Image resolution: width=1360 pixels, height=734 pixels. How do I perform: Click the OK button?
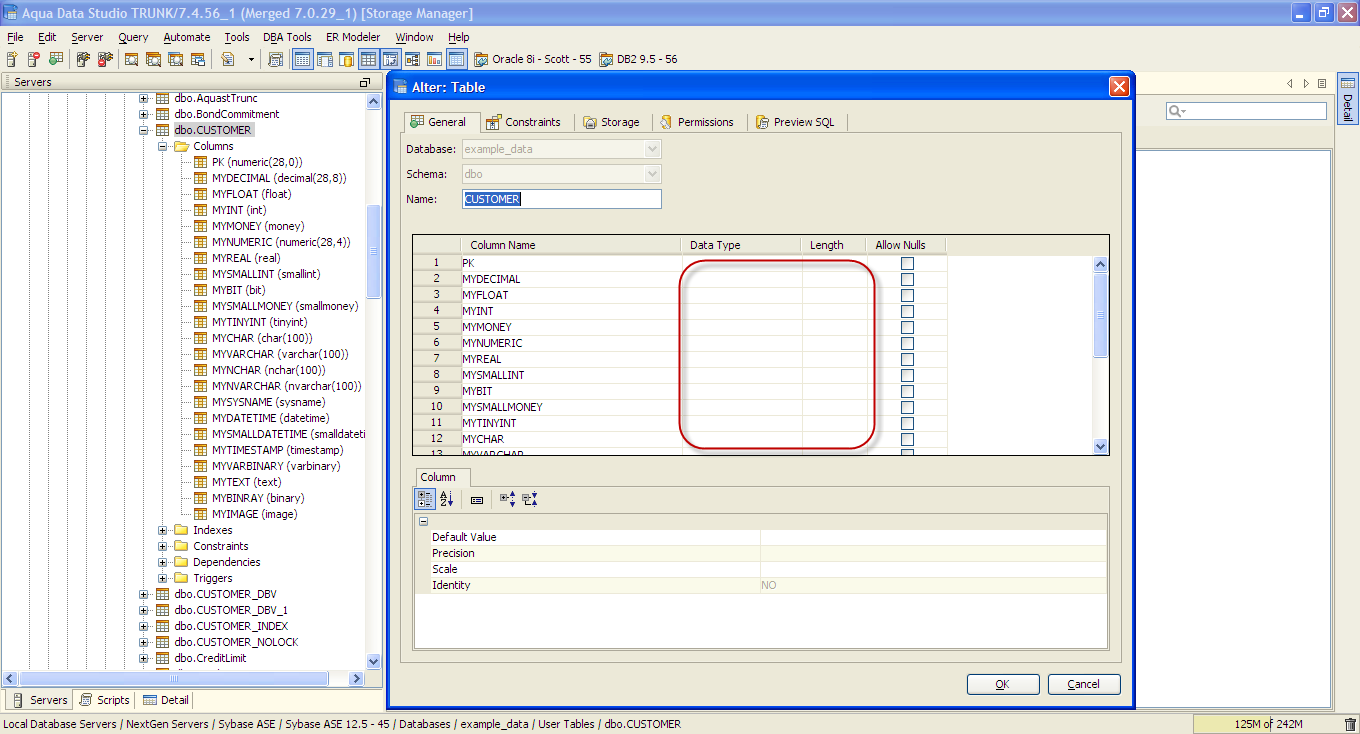click(x=1002, y=684)
